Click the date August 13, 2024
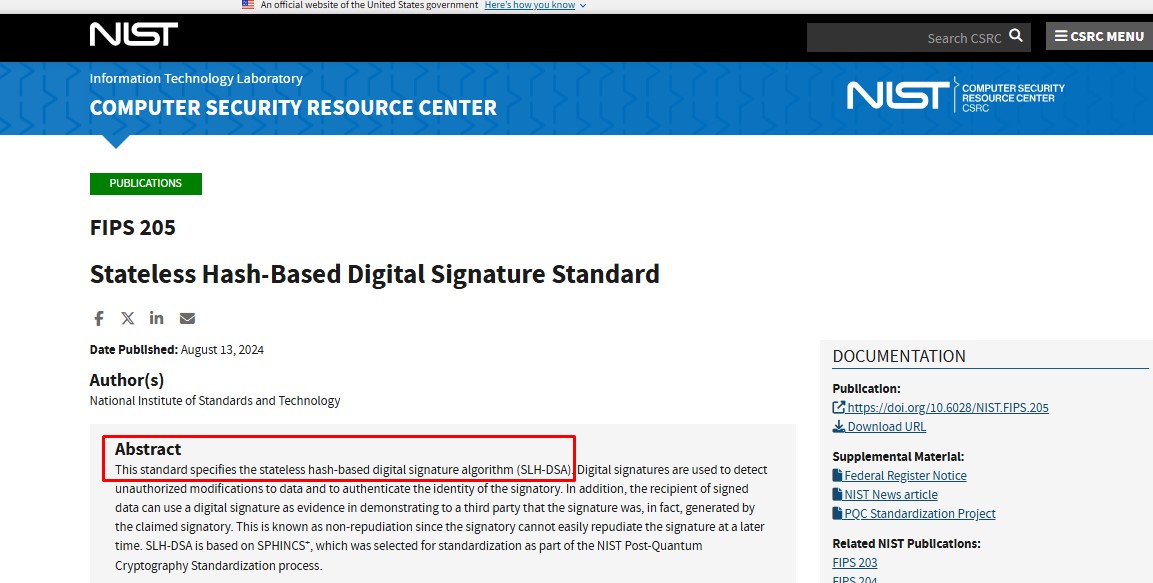This screenshot has width=1153, height=583. click(x=222, y=350)
